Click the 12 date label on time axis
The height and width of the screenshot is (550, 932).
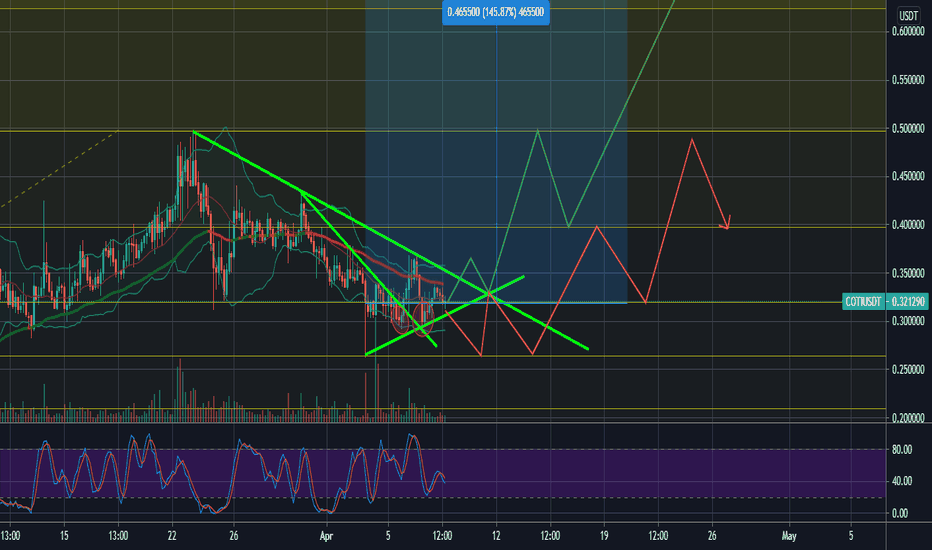pos(496,536)
